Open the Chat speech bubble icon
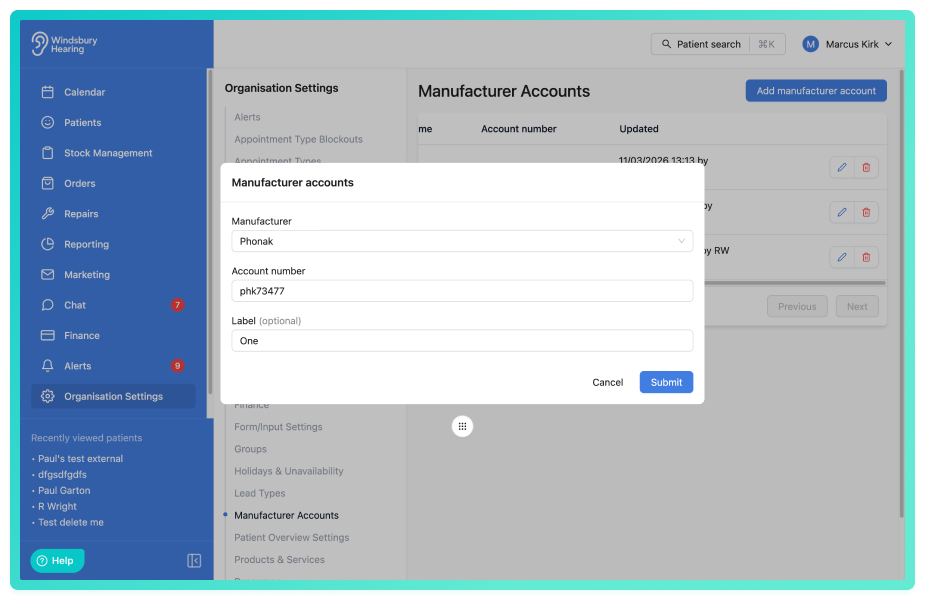This screenshot has height=600, width=925. tap(48, 305)
